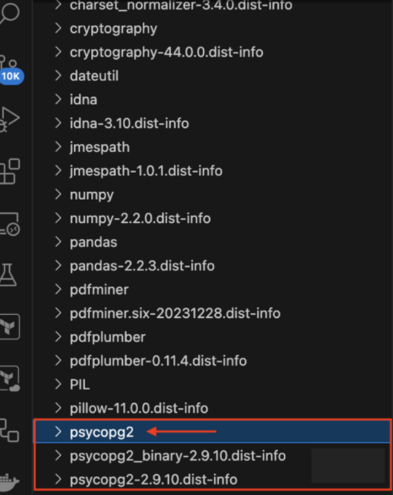
Task: Open the Testing flask icon
Action: pyautogui.click(x=8, y=275)
